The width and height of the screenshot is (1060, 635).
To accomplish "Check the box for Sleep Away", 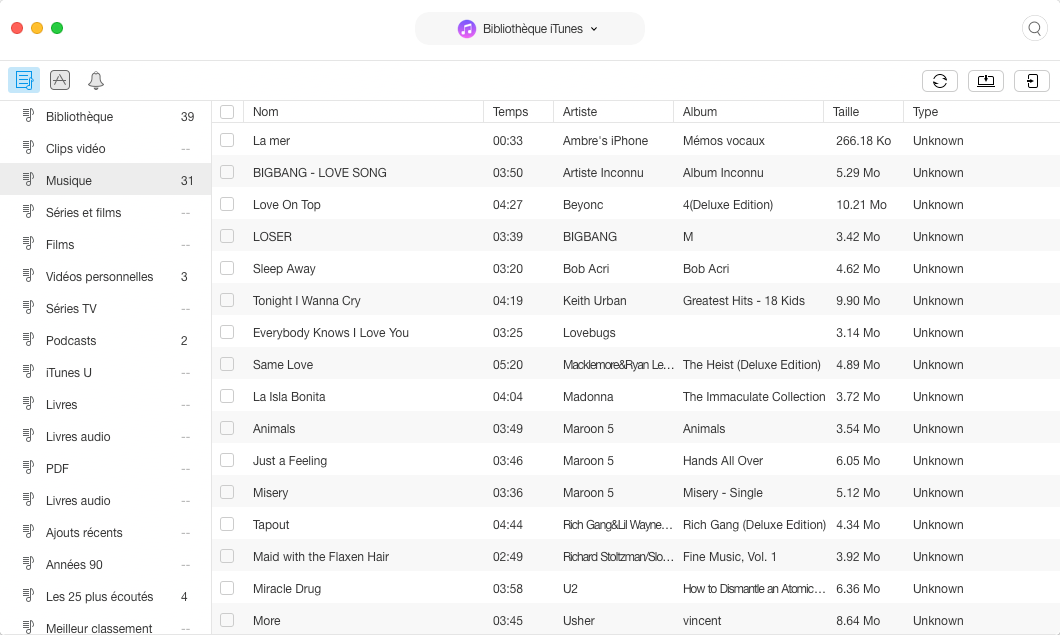I will point(227,268).
